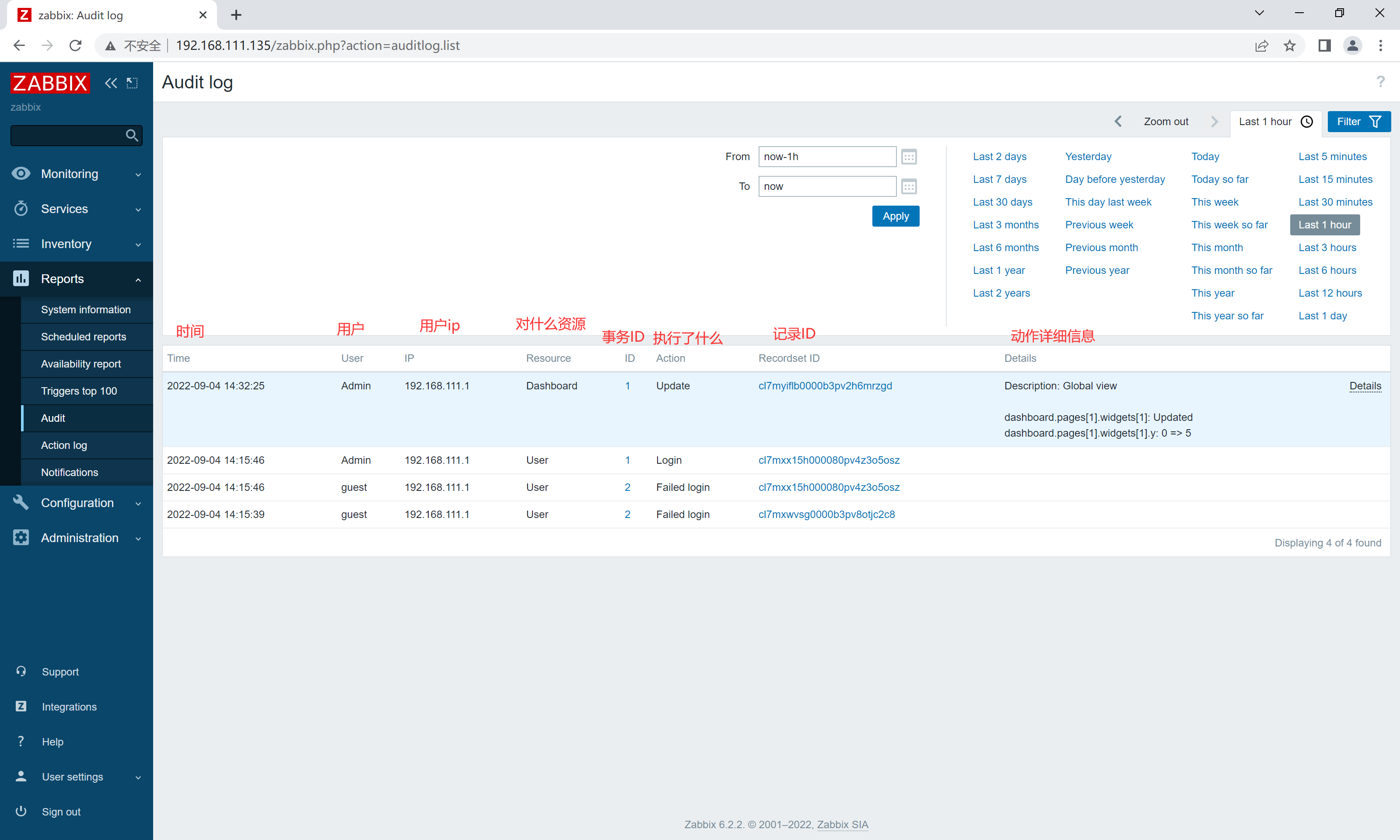
Task: Click the Monitoring eye icon
Action: click(x=21, y=173)
